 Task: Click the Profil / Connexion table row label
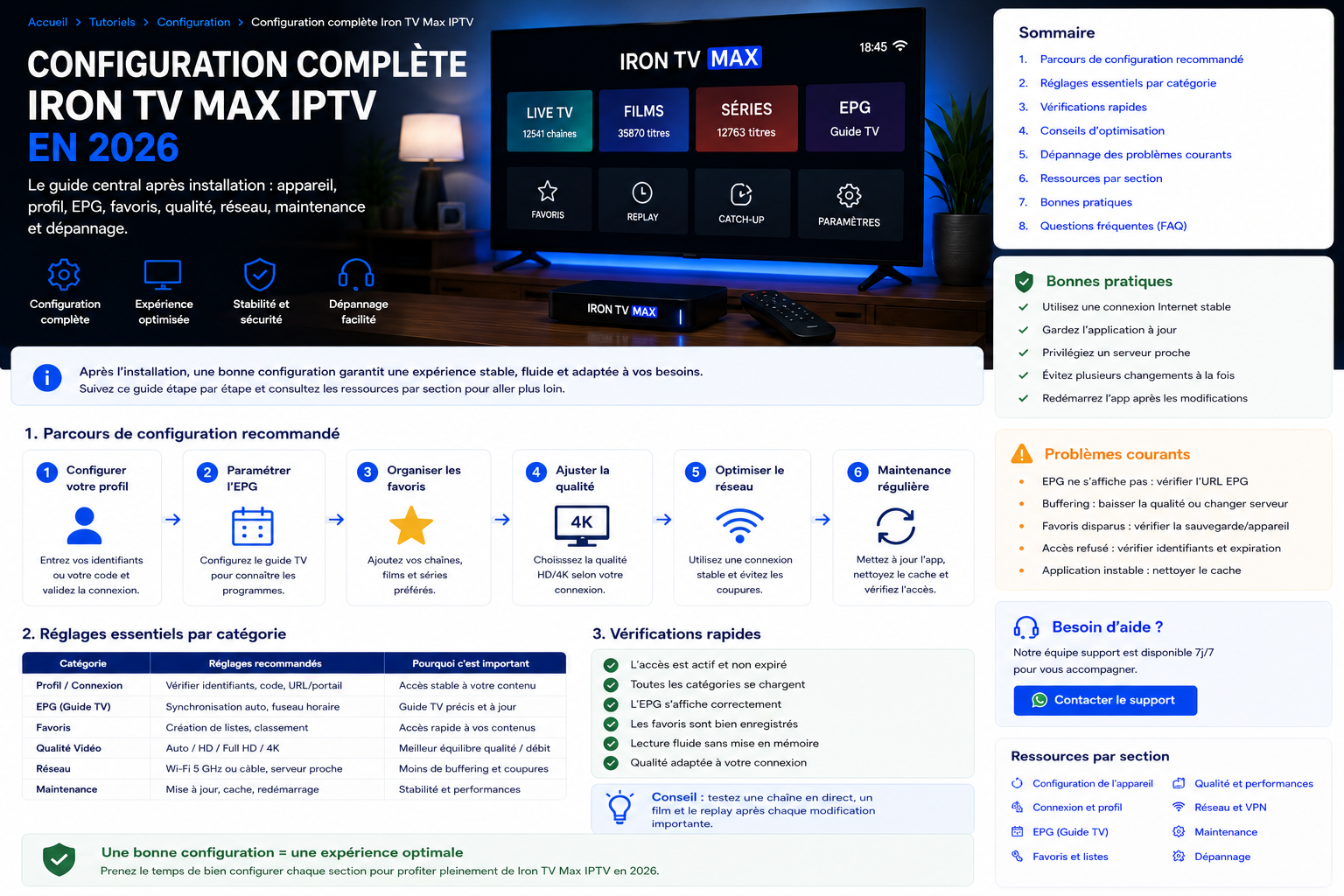tap(79, 686)
